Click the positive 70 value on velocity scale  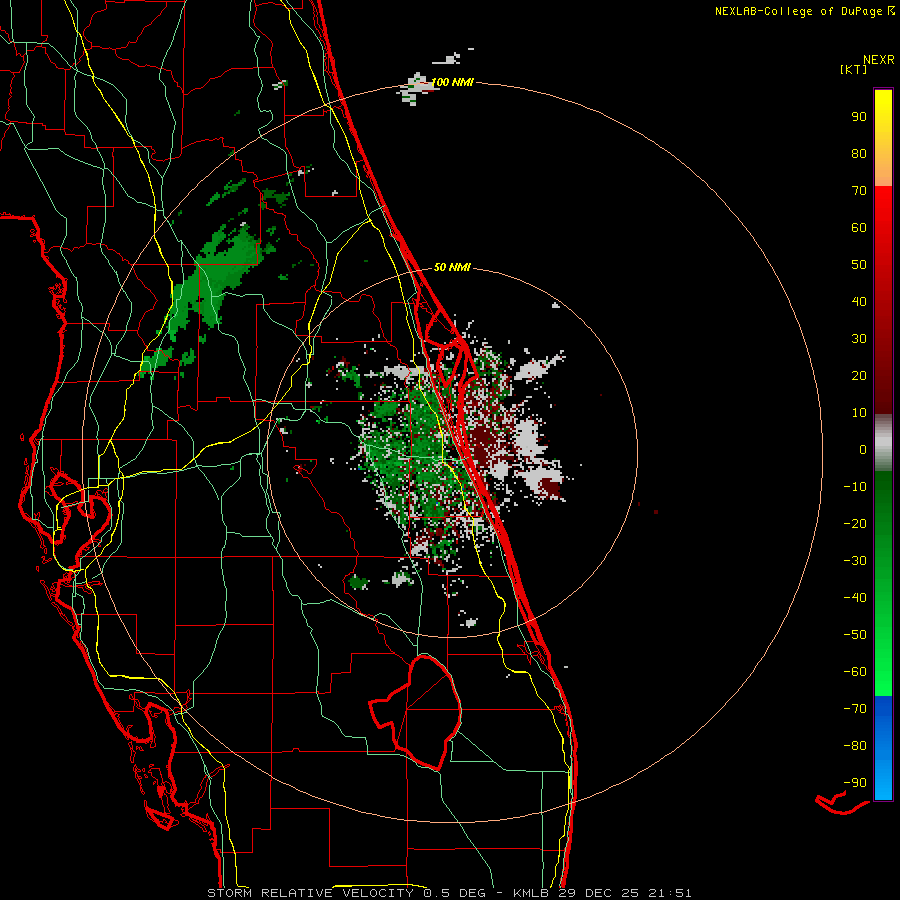point(859,191)
